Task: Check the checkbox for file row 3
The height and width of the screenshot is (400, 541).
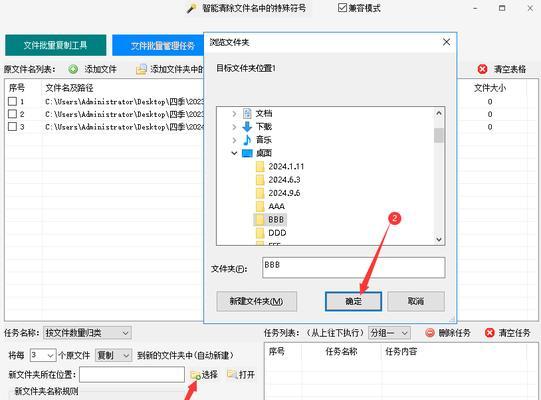Action: click(12, 127)
